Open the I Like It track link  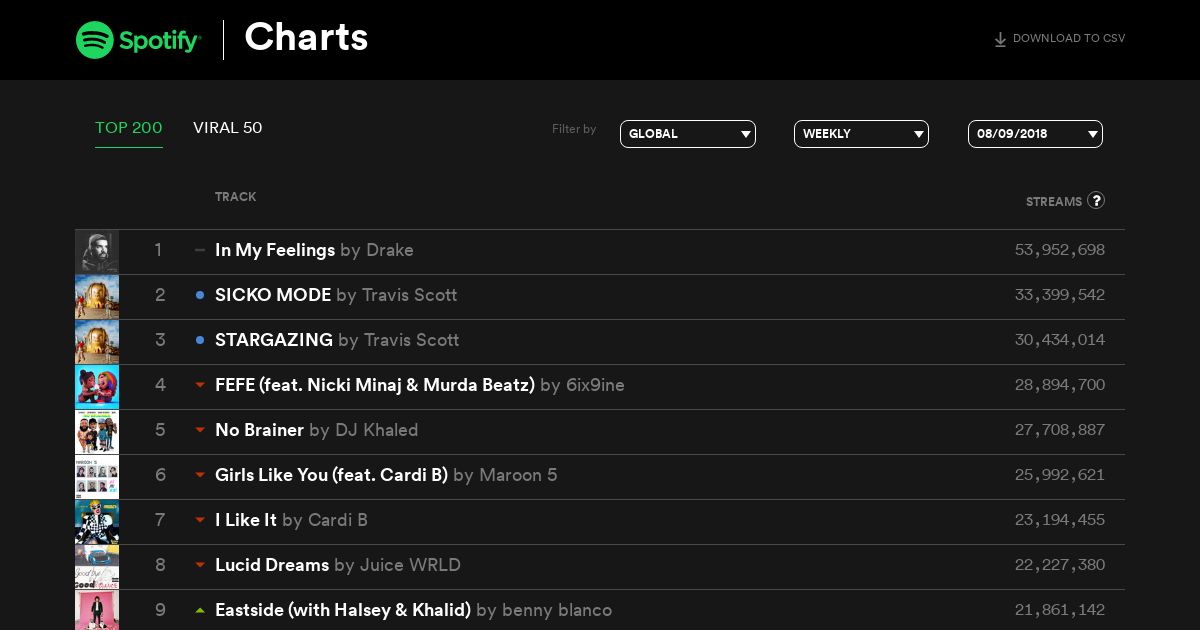point(246,520)
